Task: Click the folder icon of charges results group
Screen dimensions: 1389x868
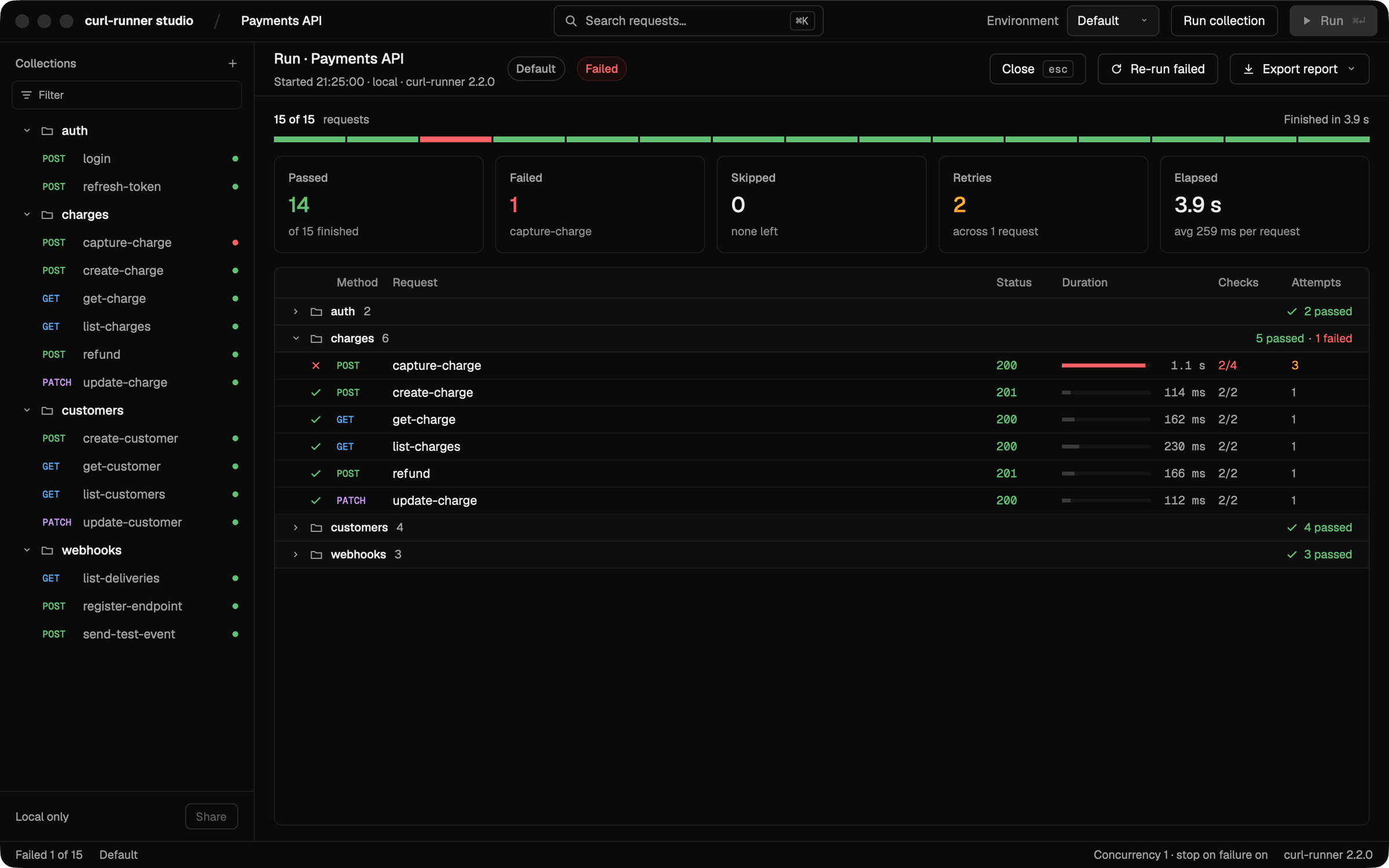Action: [x=316, y=339]
